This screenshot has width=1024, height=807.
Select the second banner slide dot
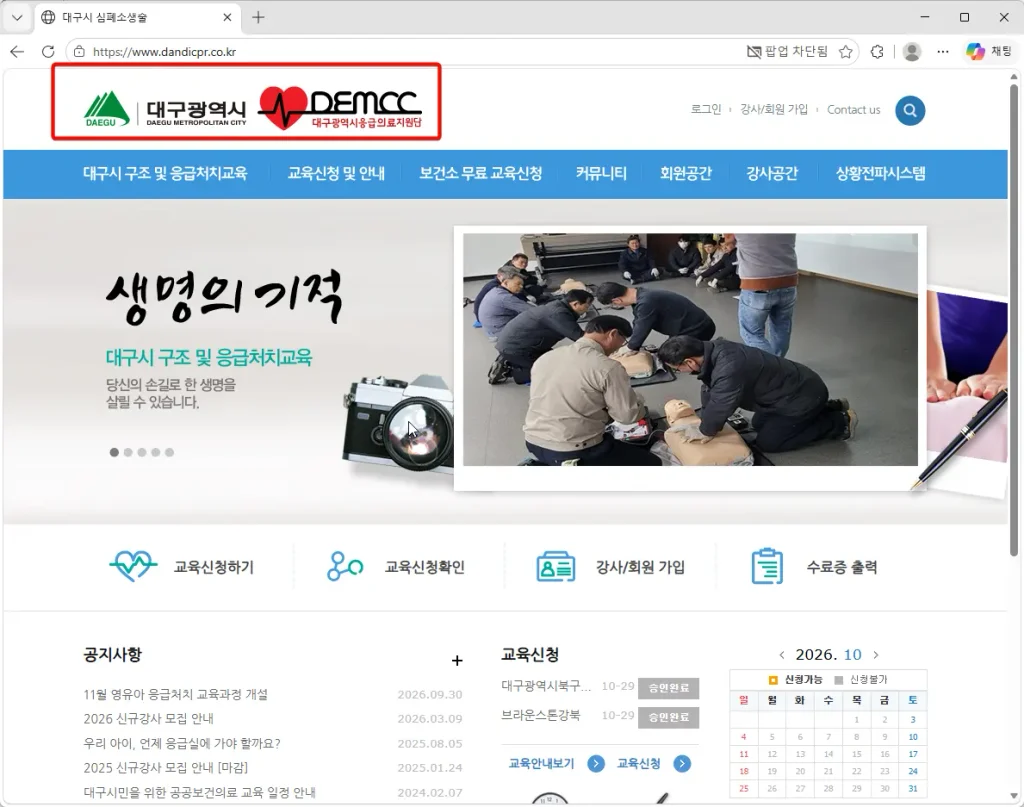coord(128,452)
